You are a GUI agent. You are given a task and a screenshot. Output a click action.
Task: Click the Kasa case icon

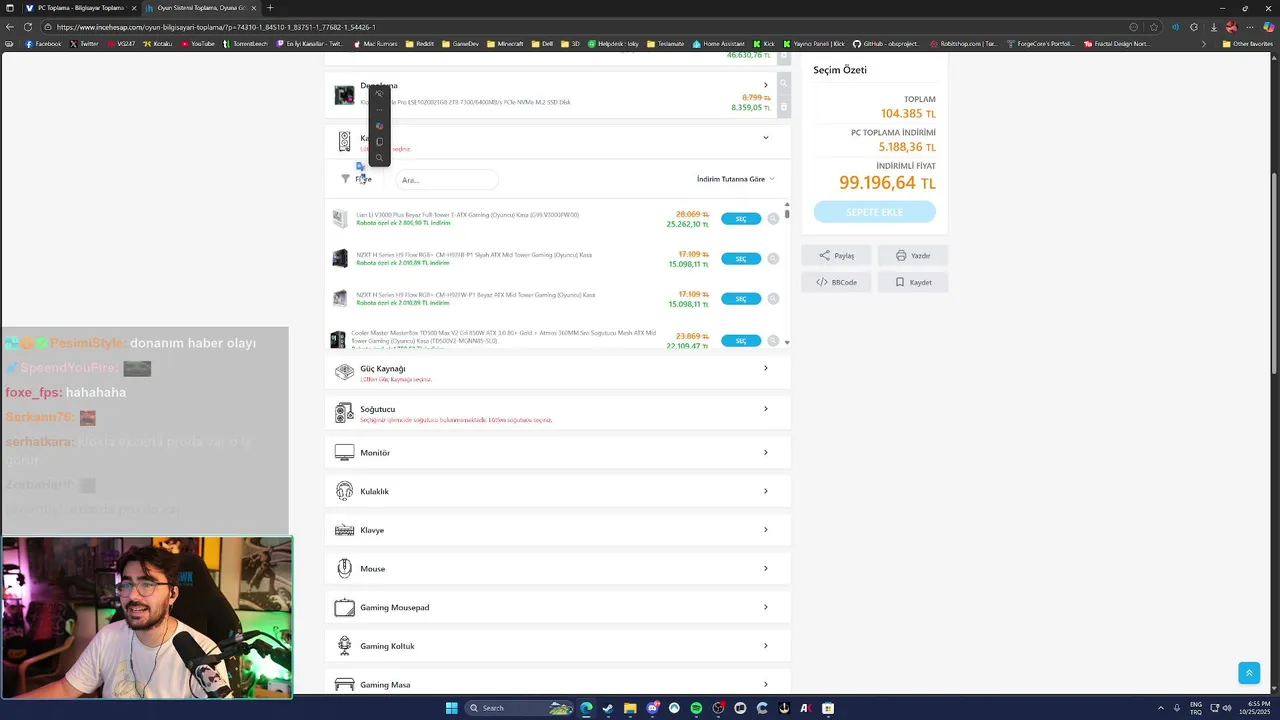tap(344, 141)
